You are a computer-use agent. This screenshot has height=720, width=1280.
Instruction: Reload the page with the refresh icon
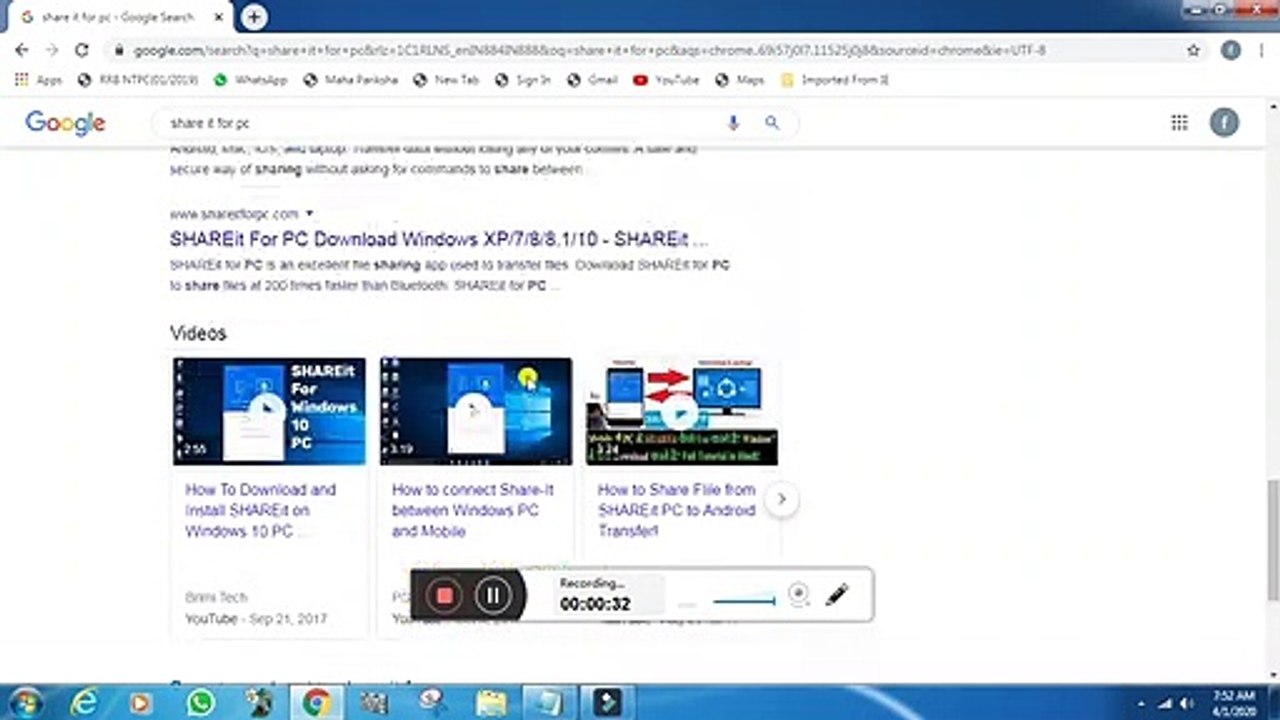pyautogui.click(x=82, y=50)
